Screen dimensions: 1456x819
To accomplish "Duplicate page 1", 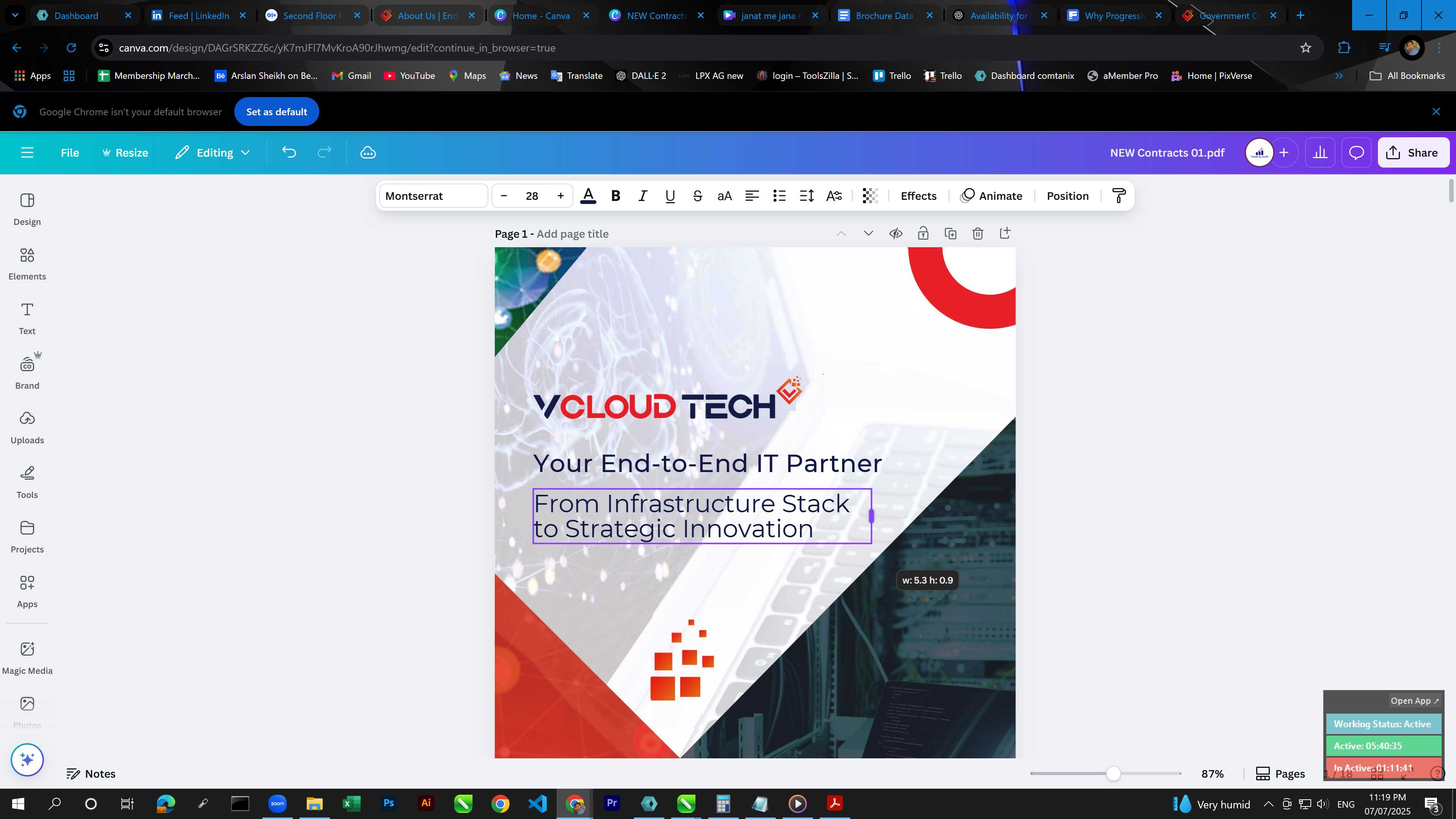I will (951, 234).
